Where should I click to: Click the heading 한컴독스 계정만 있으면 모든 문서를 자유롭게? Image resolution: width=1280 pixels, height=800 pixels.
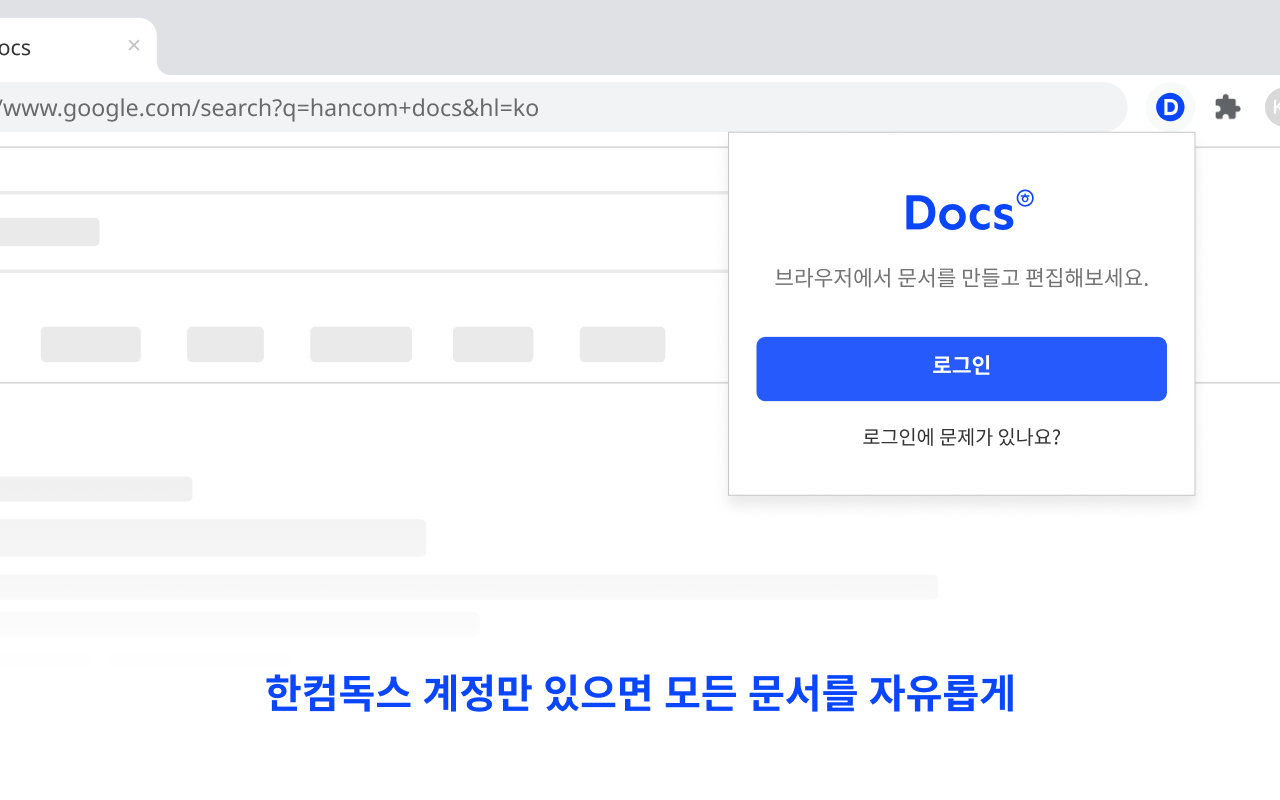click(x=640, y=693)
